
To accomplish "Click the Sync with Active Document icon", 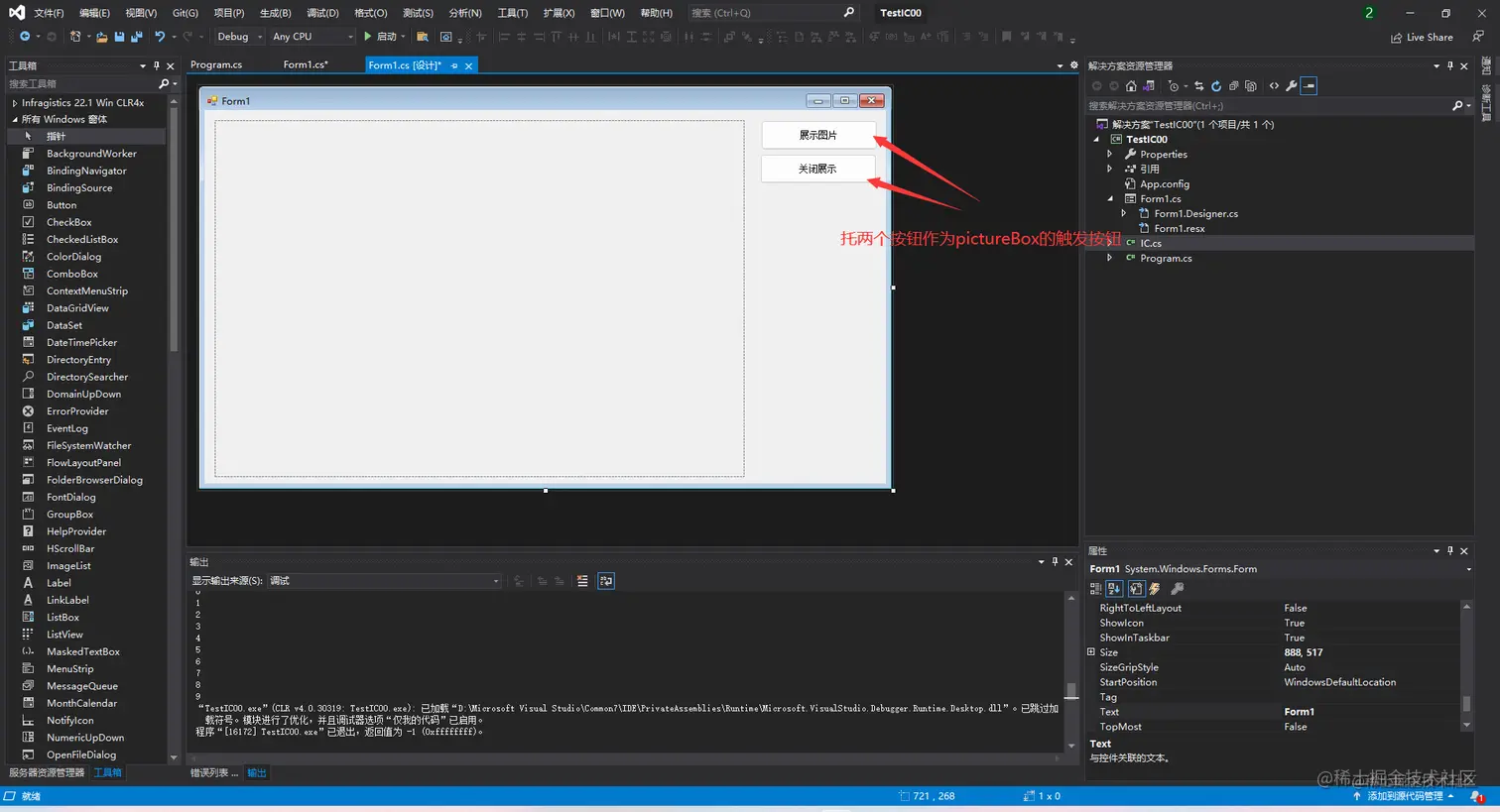I will (x=1198, y=86).
